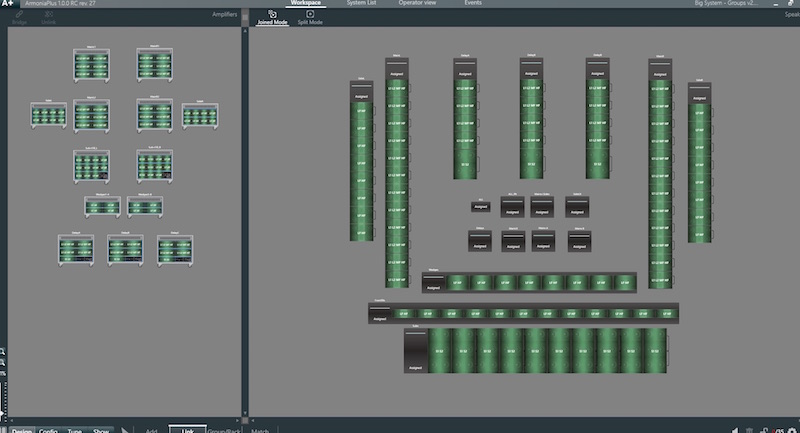The height and width of the screenshot is (433, 800).
Task: Switch to Operator view tab
Action: coord(419,4)
